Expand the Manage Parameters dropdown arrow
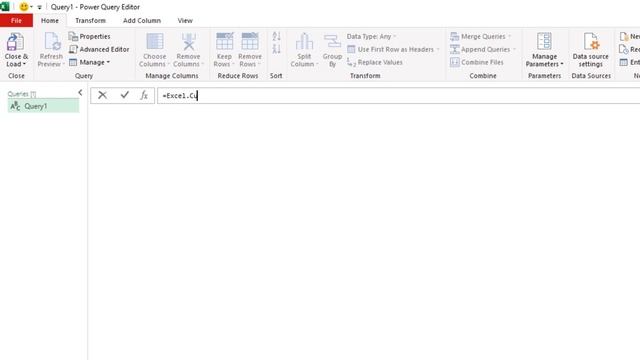640x360 pixels. (x=562, y=64)
